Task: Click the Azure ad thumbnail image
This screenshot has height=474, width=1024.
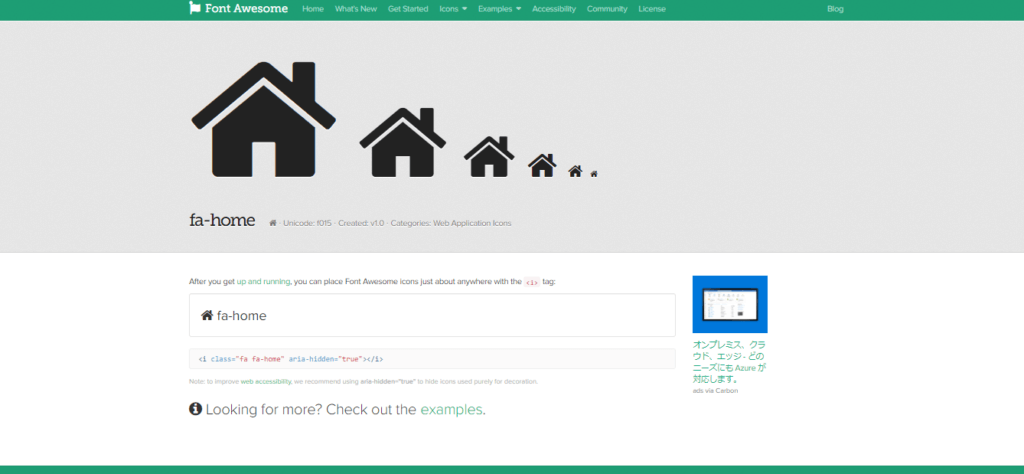Action: 729,304
